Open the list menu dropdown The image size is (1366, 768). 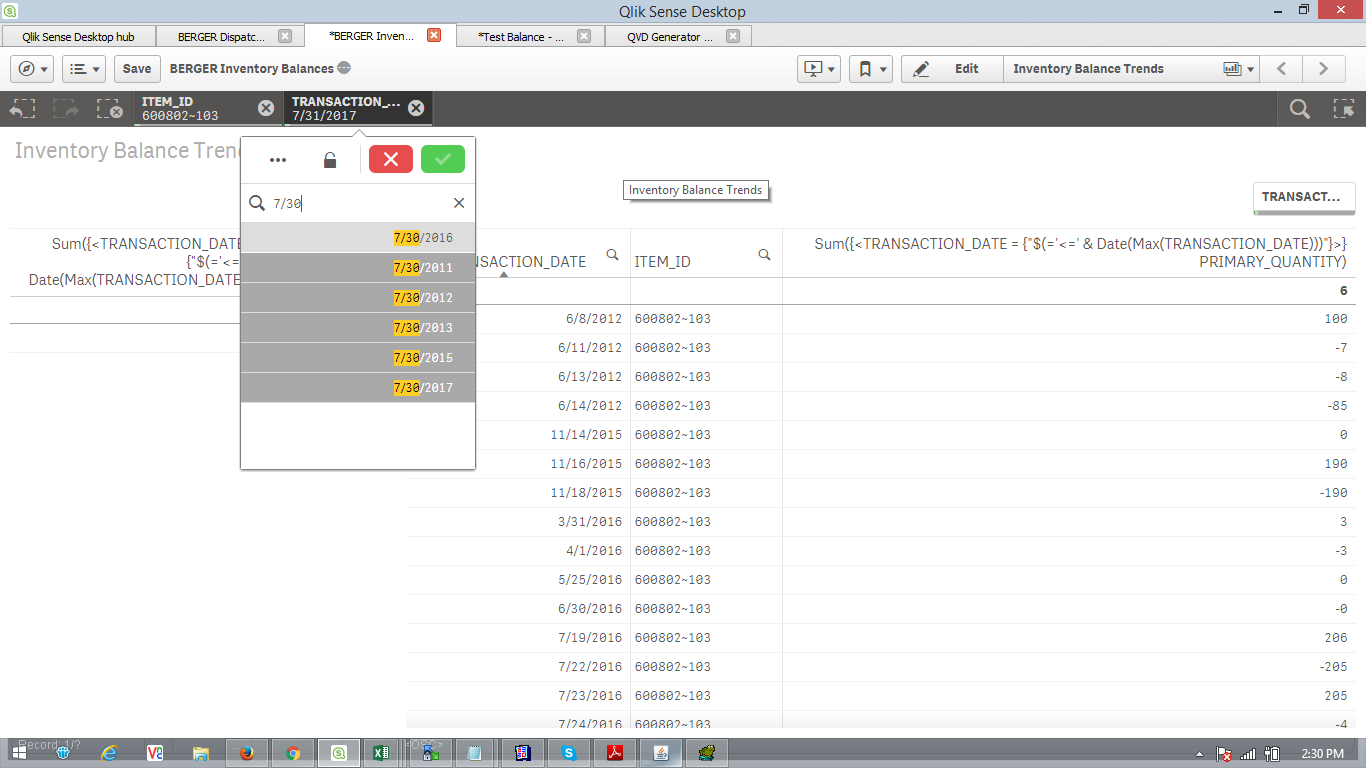pos(84,69)
